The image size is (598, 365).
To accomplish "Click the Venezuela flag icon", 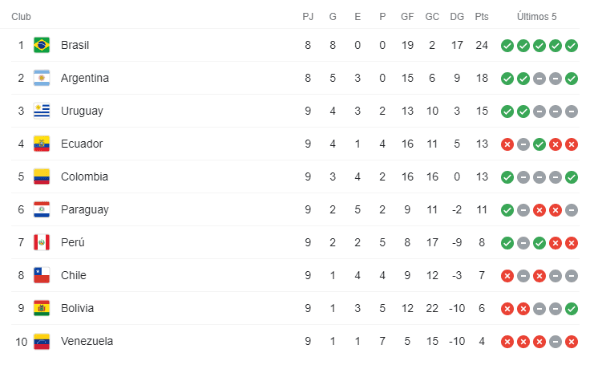I will [x=42, y=341].
